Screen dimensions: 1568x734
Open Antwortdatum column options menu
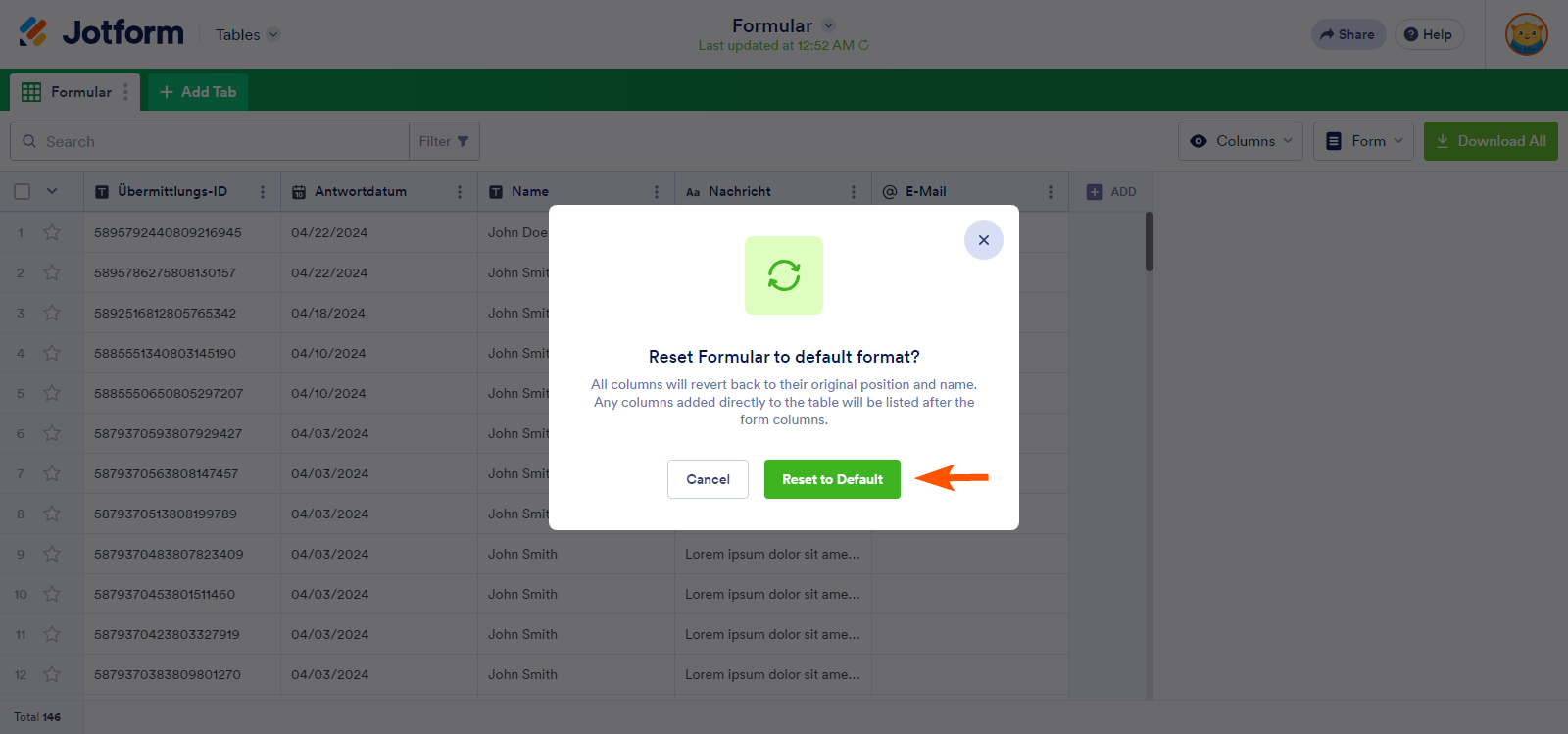(460, 192)
